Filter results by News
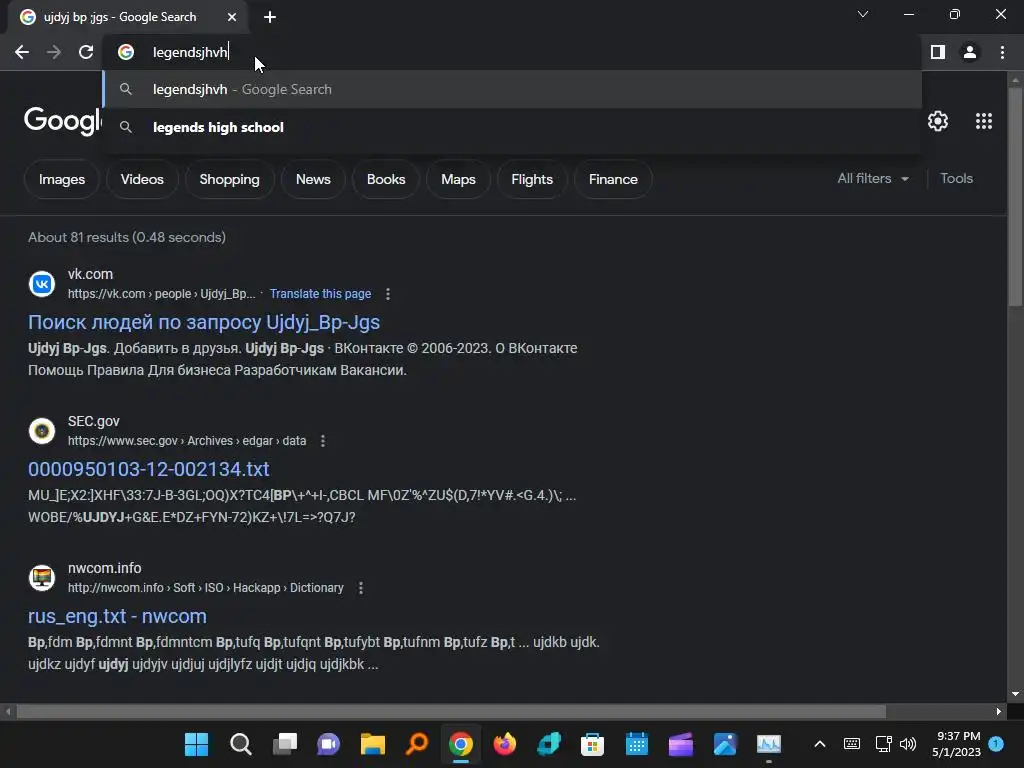The width and height of the screenshot is (1024, 768). [313, 179]
